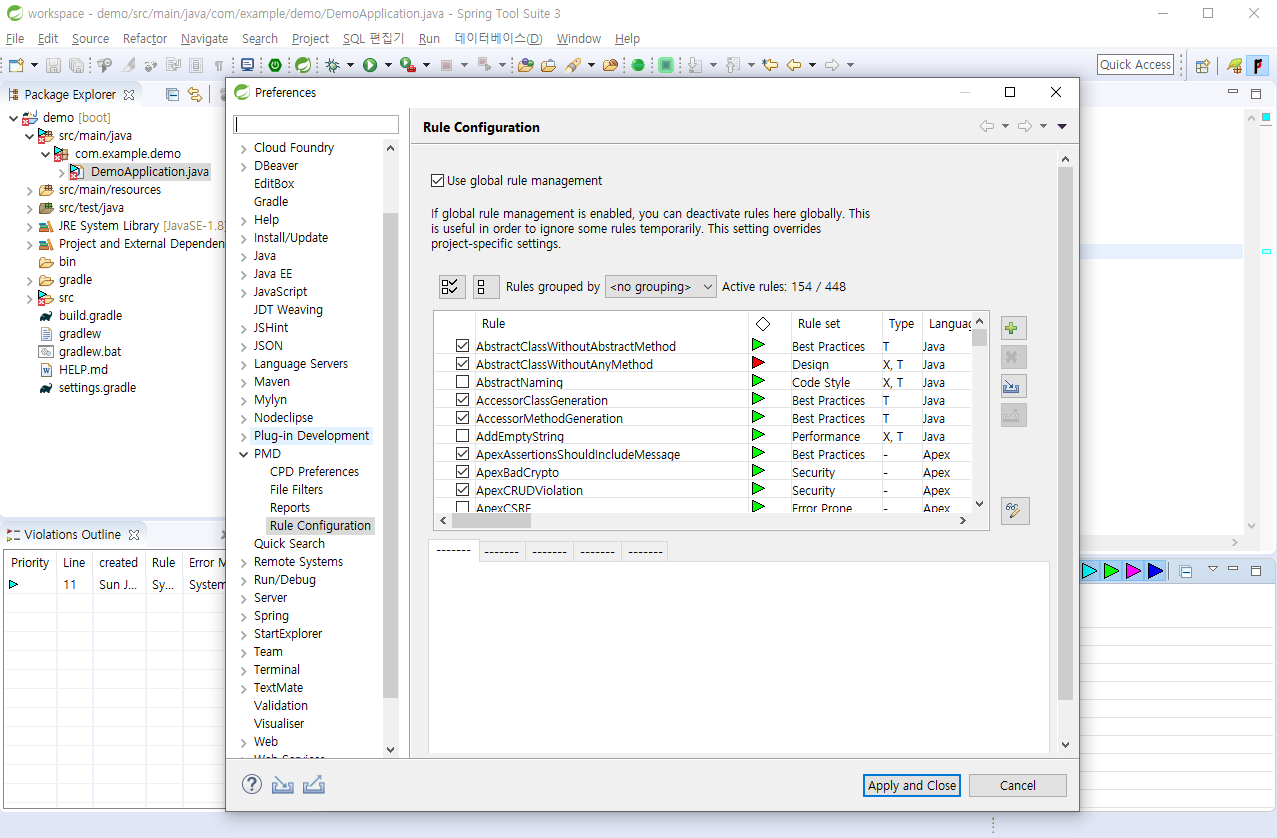Click the back navigation yellow arrow

click(x=794, y=65)
